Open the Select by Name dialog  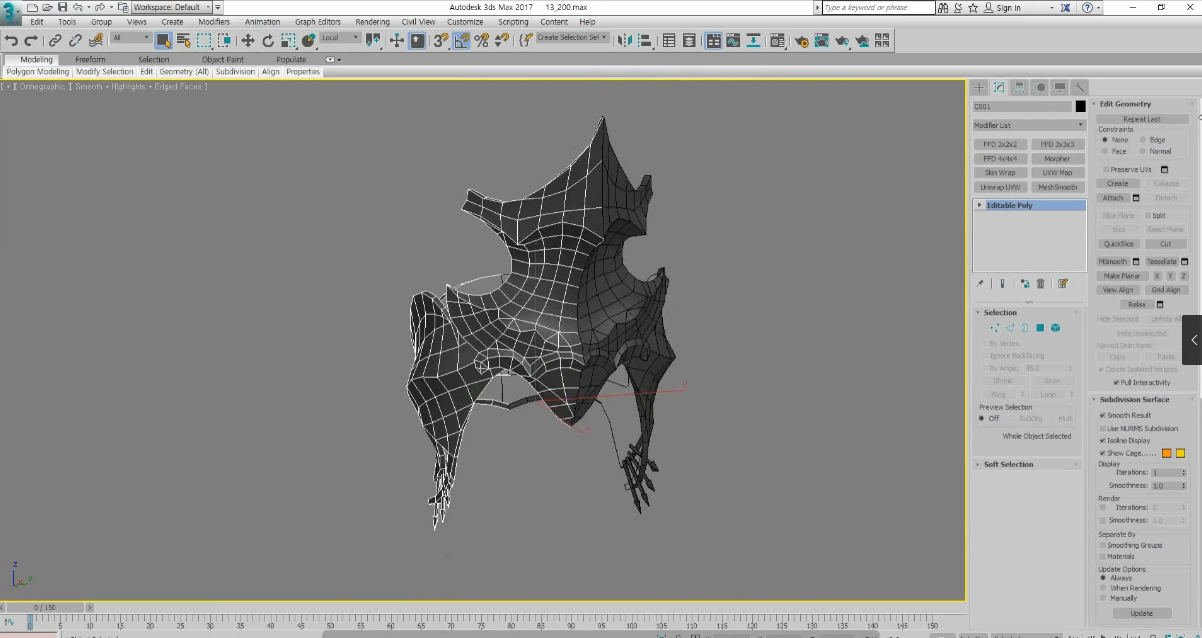point(183,40)
